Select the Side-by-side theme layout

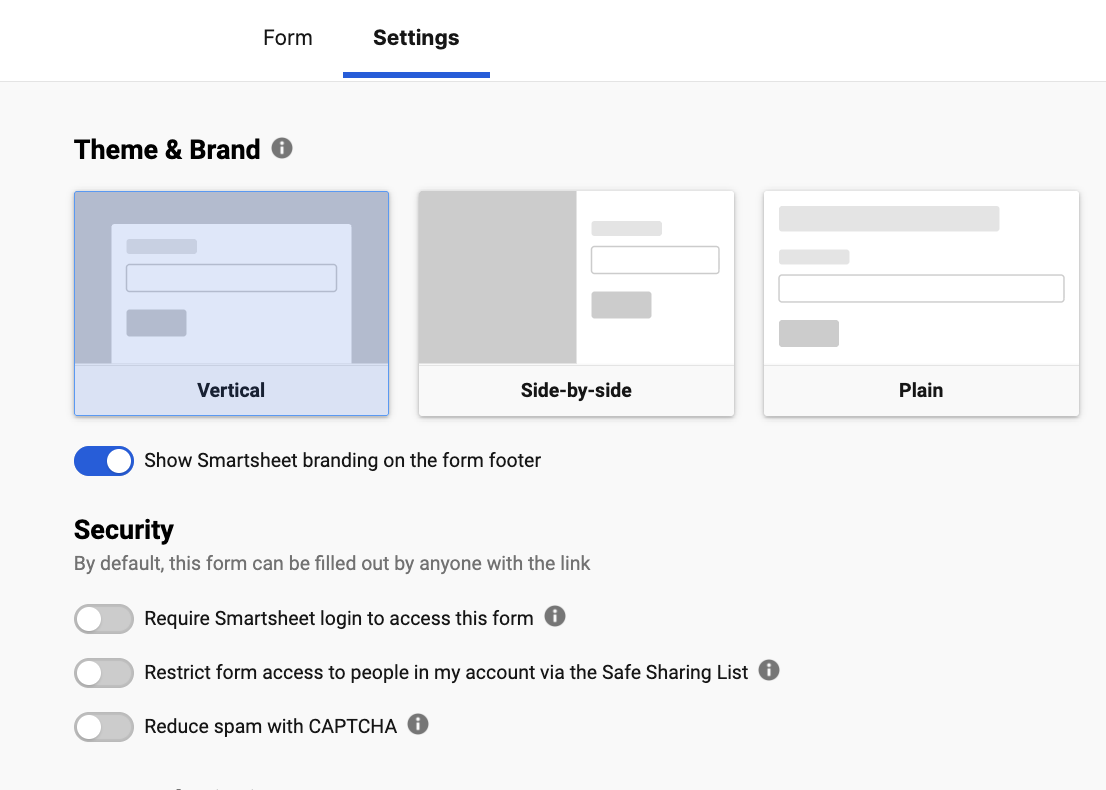(x=576, y=303)
